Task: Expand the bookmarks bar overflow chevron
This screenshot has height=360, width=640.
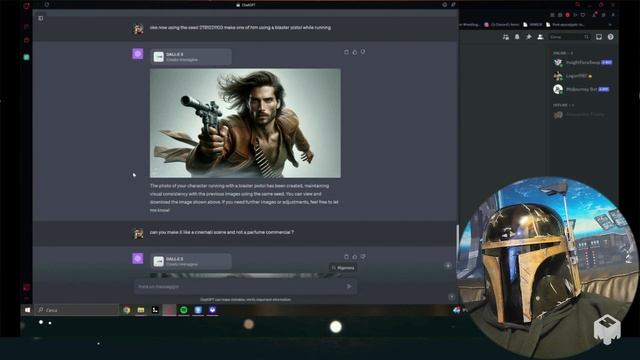Action: (610, 24)
